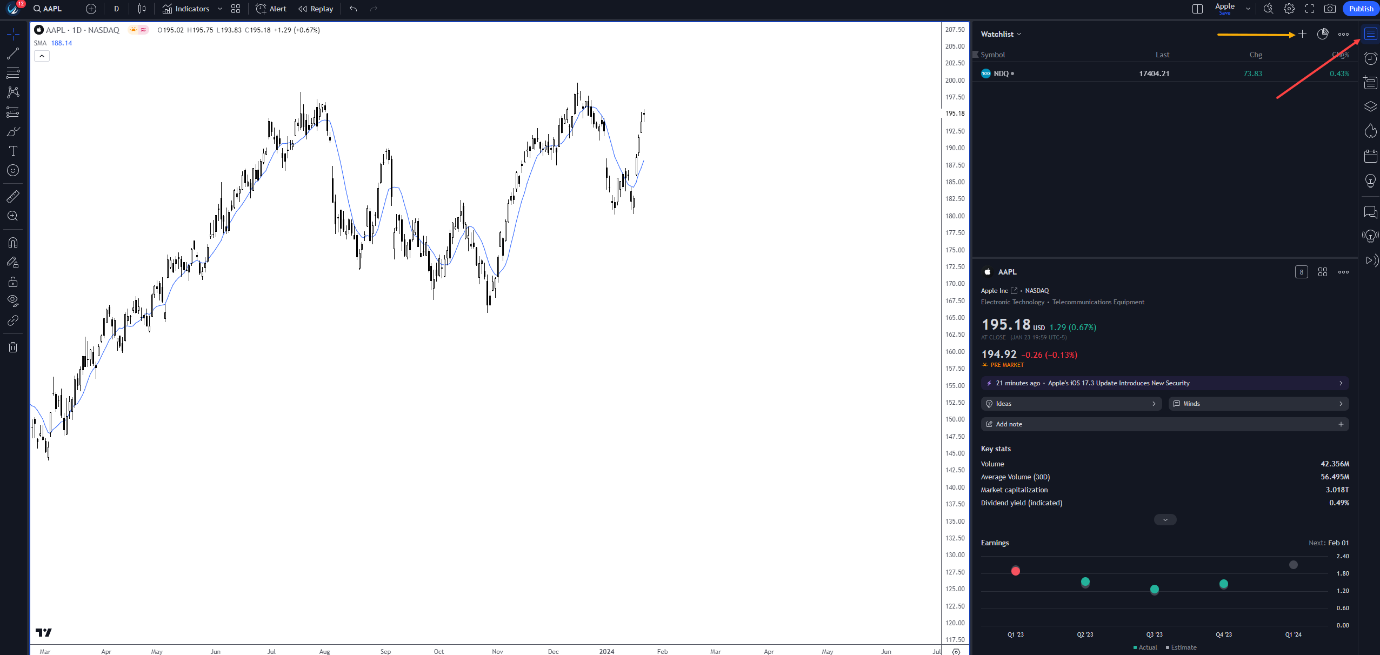The height and width of the screenshot is (655, 1380).
Task: Toggle the watchlist panel sidebar button
Action: click(x=1370, y=34)
